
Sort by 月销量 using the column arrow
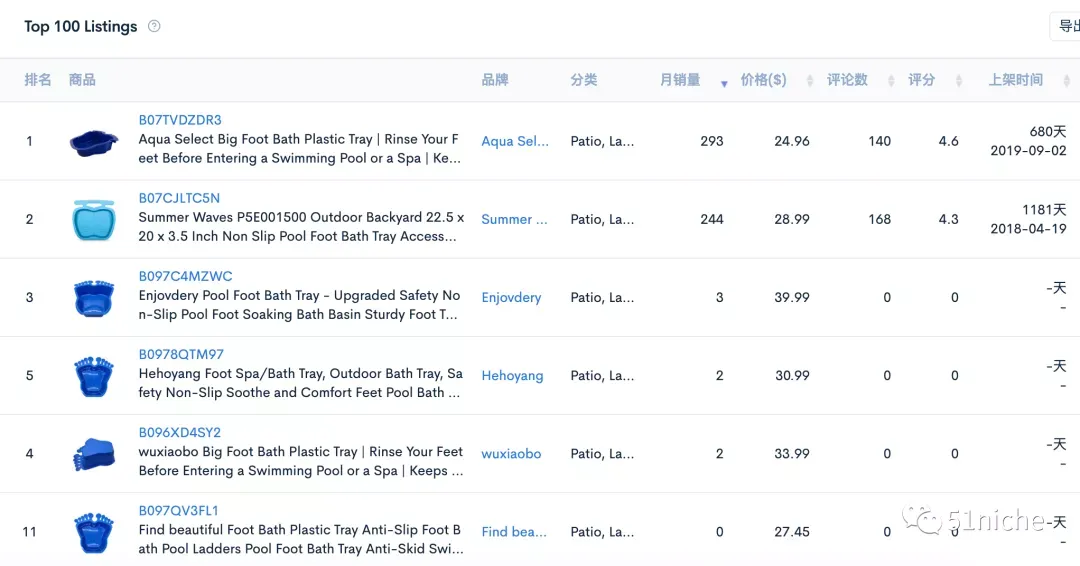(x=724, y=83)
